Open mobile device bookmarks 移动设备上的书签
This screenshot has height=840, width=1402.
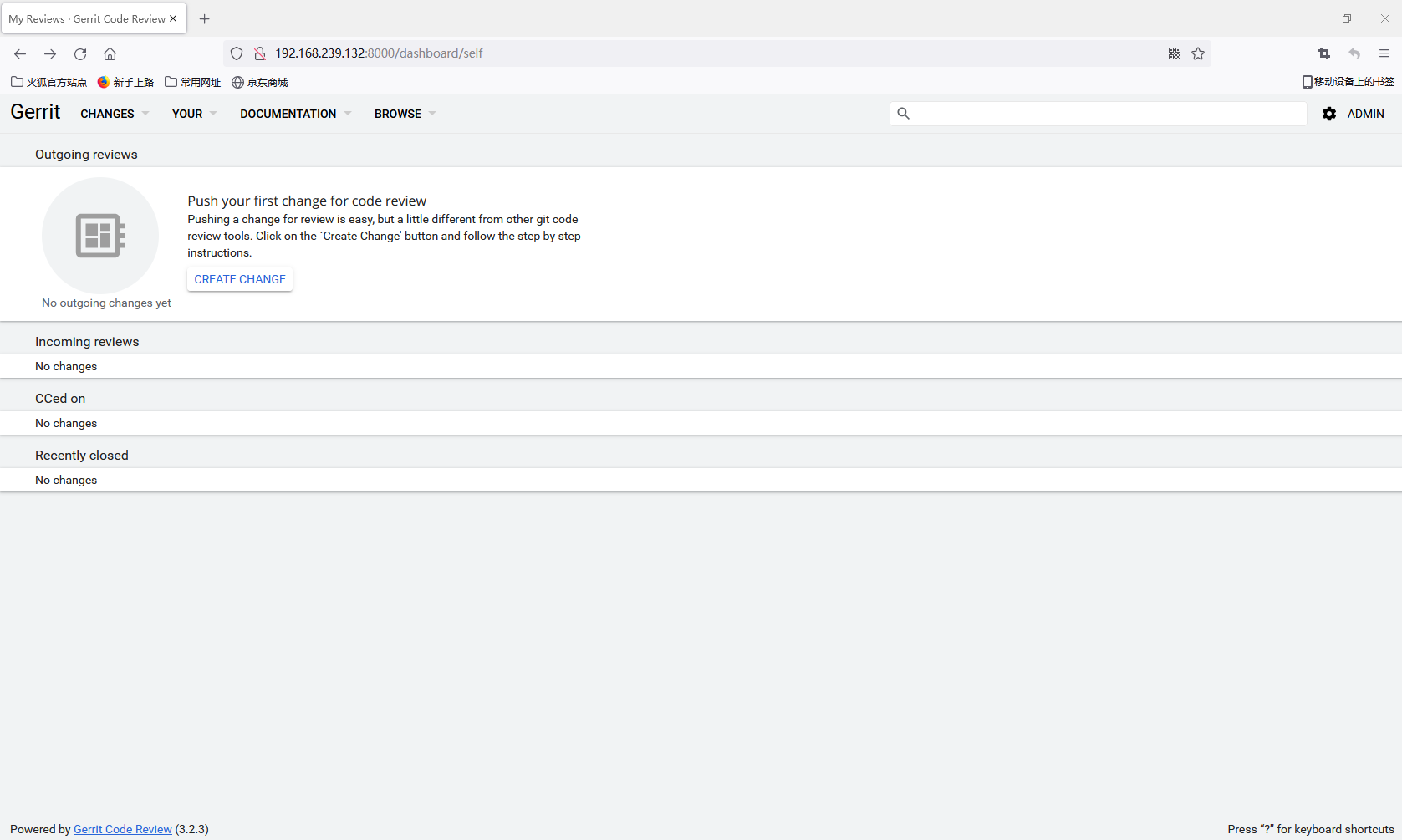[x=1348, y=82]
